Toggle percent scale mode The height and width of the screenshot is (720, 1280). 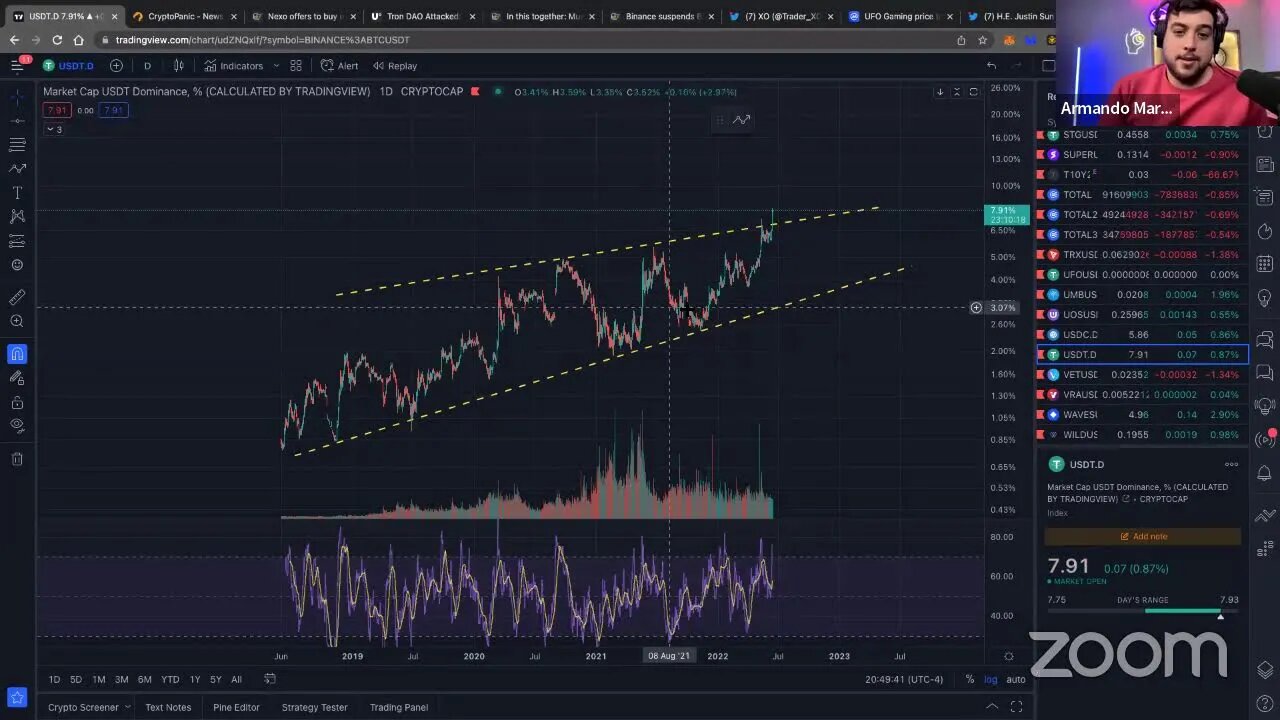969,680
